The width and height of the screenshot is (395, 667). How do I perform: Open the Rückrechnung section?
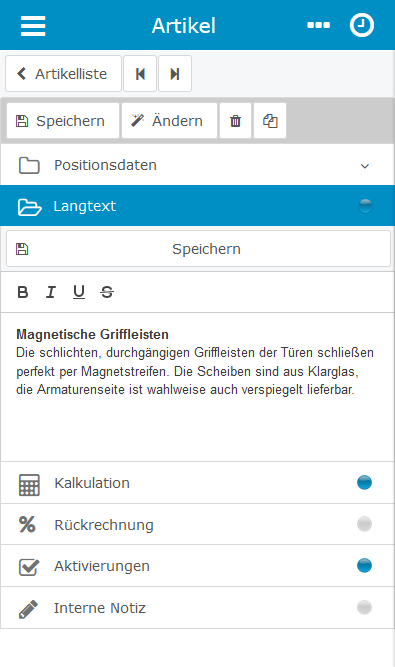pos(197,524)
